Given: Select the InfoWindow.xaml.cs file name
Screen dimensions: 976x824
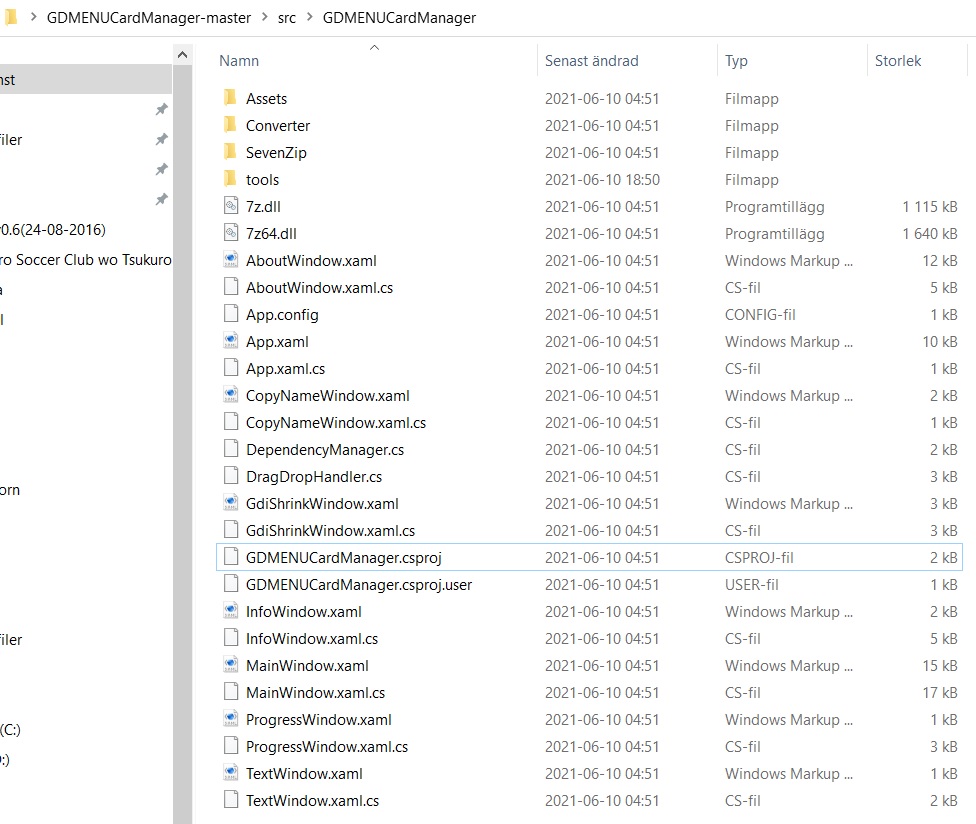Looking at the screenshot, I should pos(312,639).
